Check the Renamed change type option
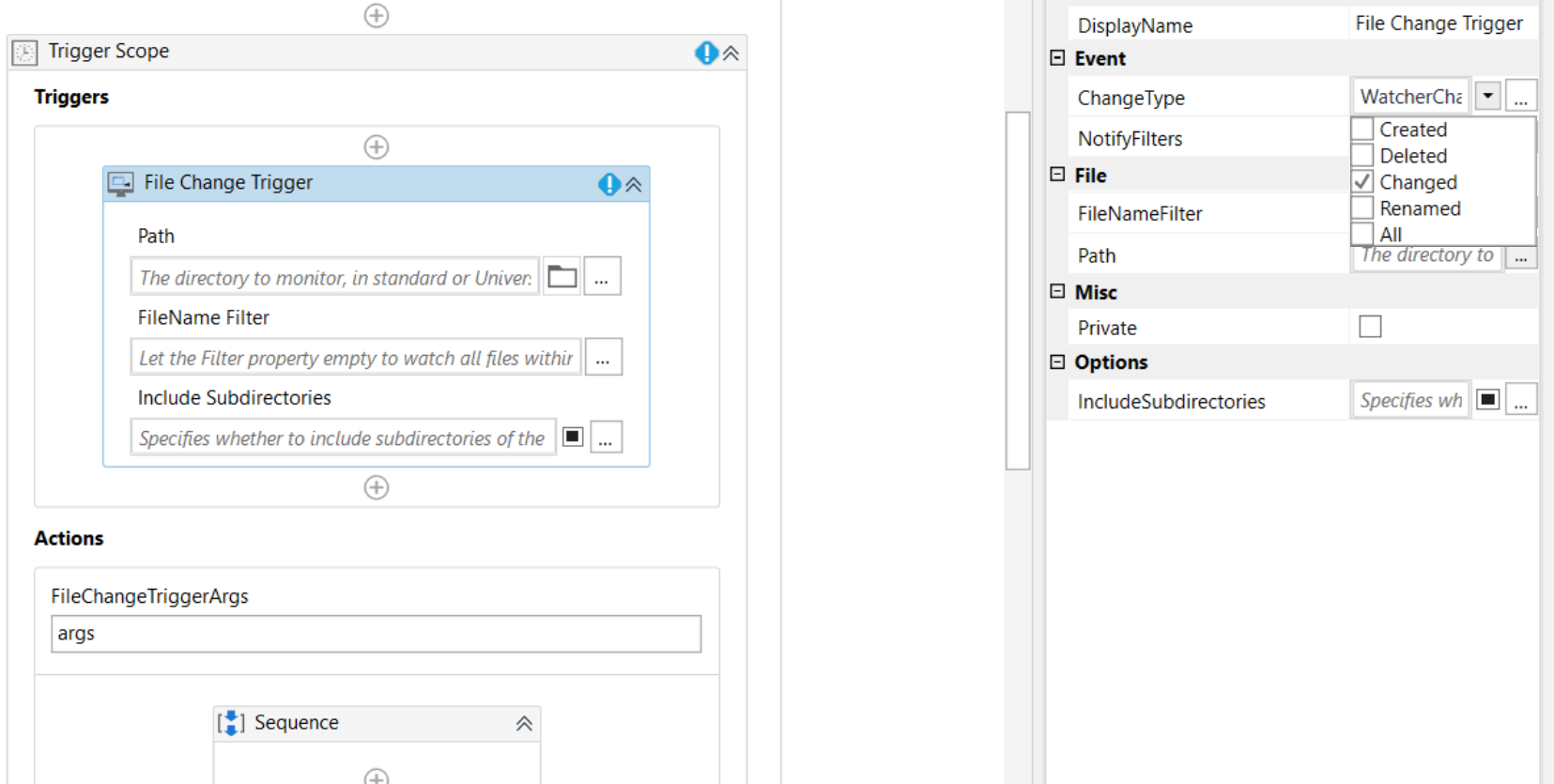1554x784 pixels. (x=1363, y=208)
